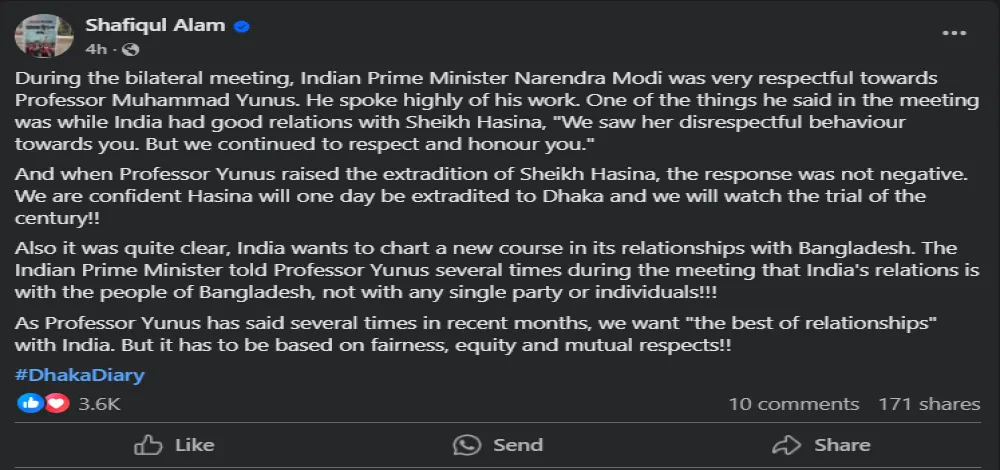This screenshot has width=1000, height=470.
Task: Click the blue verified badge beside the author name
Action: (241, 26)
